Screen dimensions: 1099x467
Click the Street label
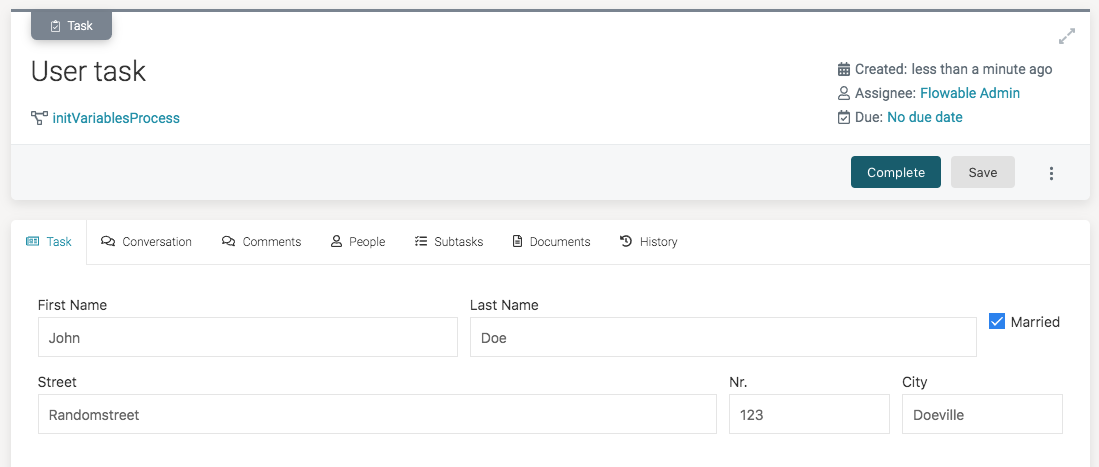pos(57,382)
